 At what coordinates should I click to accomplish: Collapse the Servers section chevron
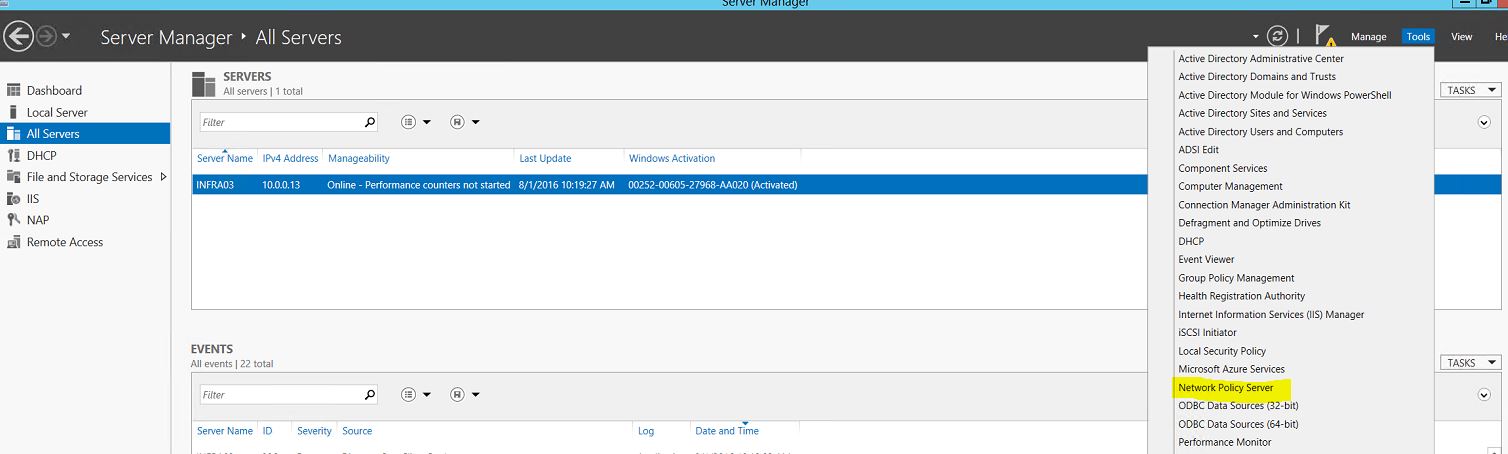(x=1484, y=122)
